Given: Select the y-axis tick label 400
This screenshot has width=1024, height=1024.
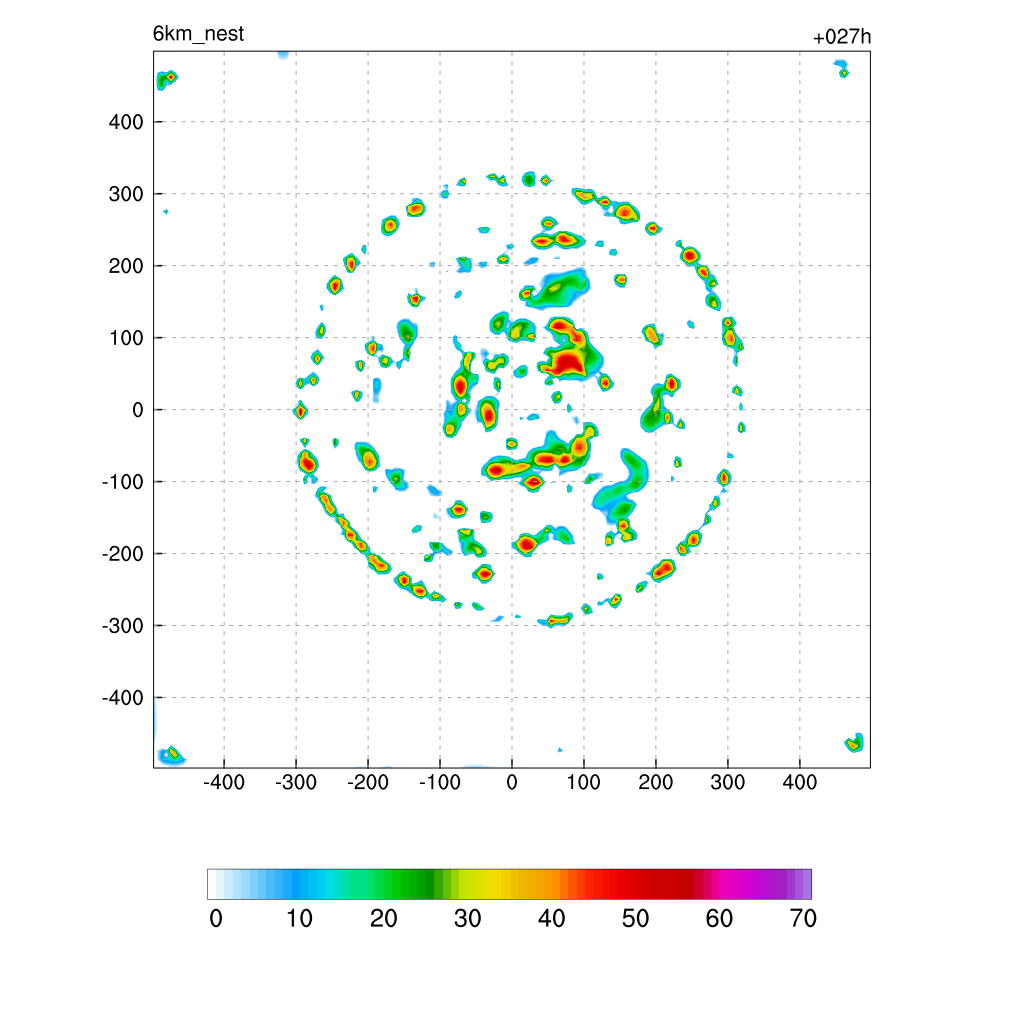Looking at the screenshot, I should (126, 122).
